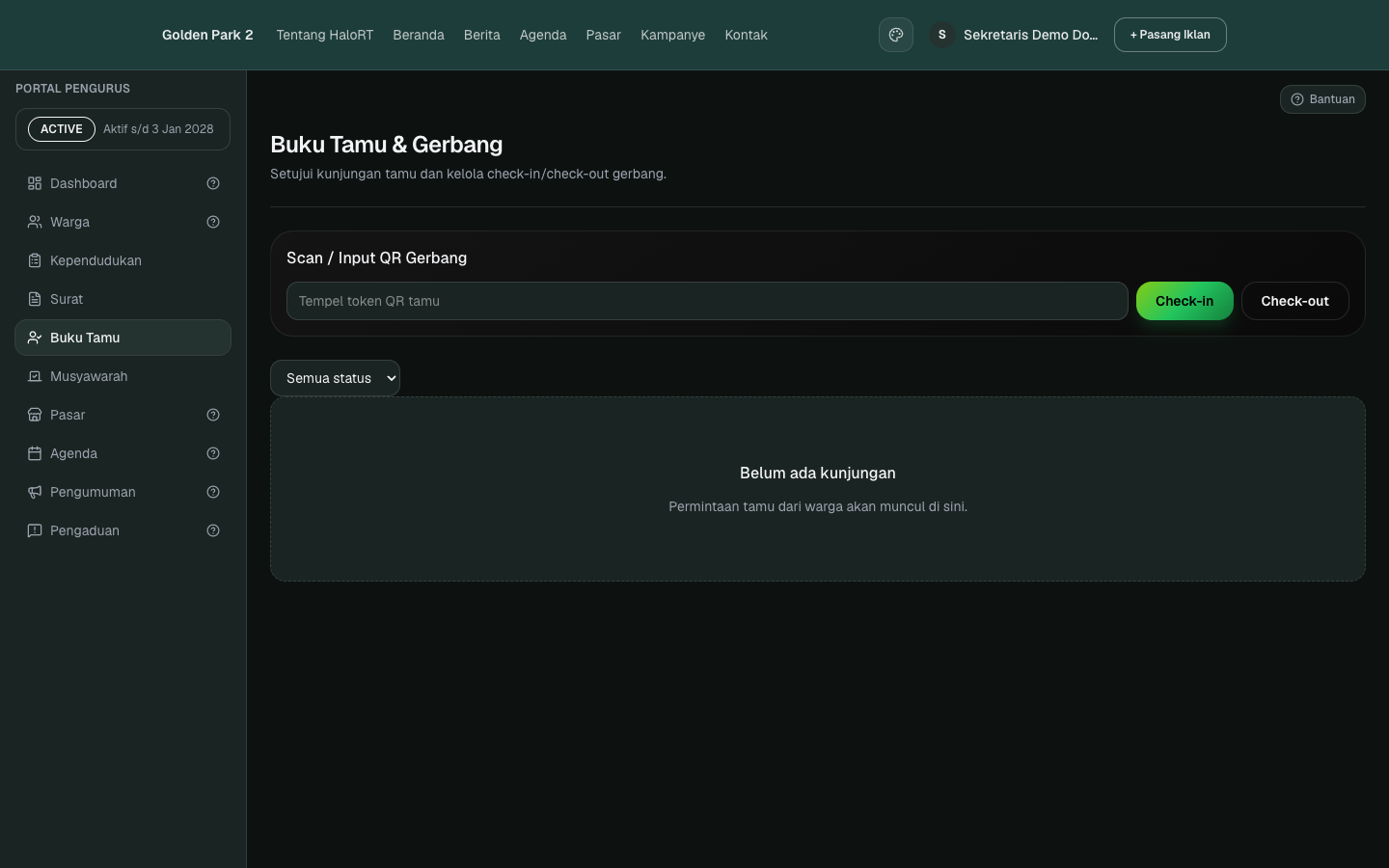Open help icon beside sidebar Pasar
1389x868 pixels.
(x=213, y=415)
